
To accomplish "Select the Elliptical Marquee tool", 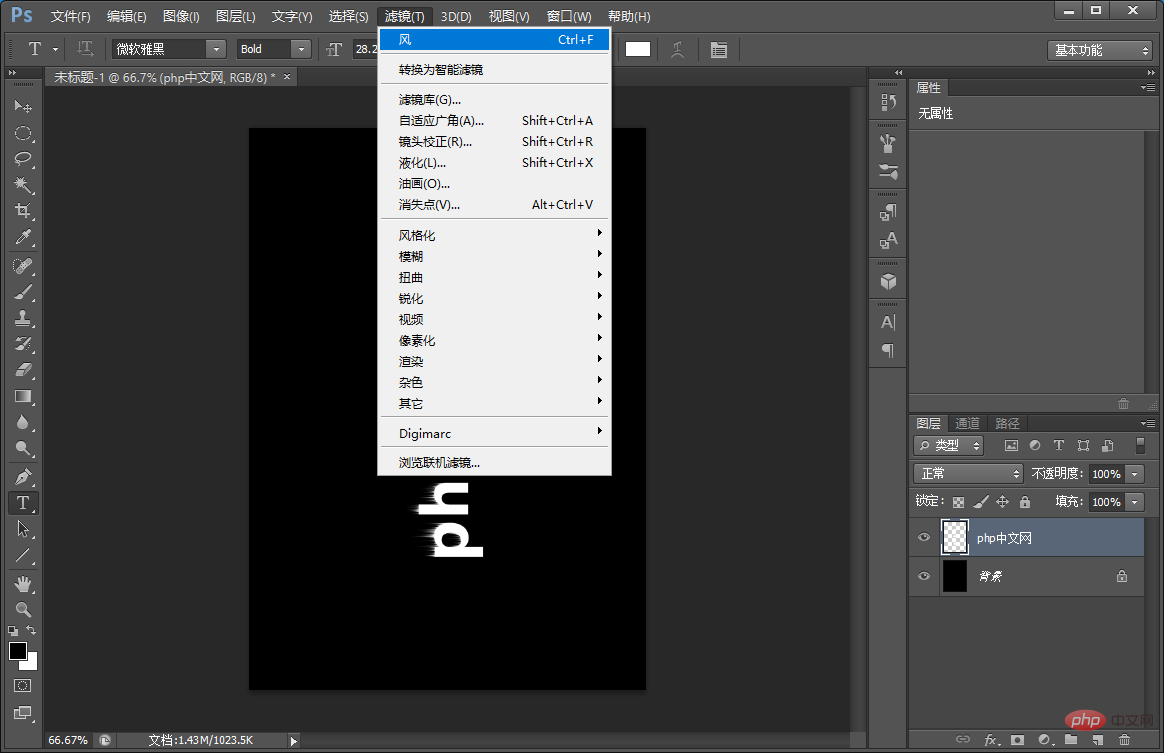I will coord(23,133).
